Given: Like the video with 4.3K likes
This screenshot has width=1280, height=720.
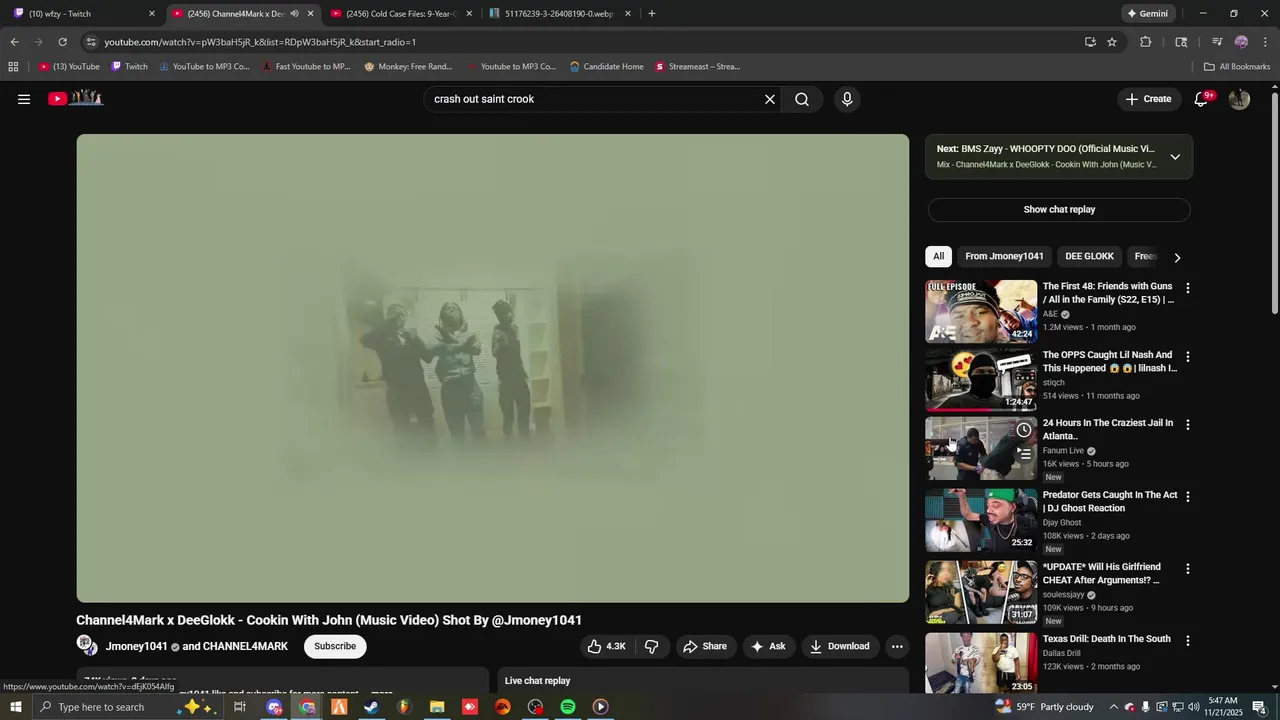Looking at the screenshot, I should (x=606, y=646).
